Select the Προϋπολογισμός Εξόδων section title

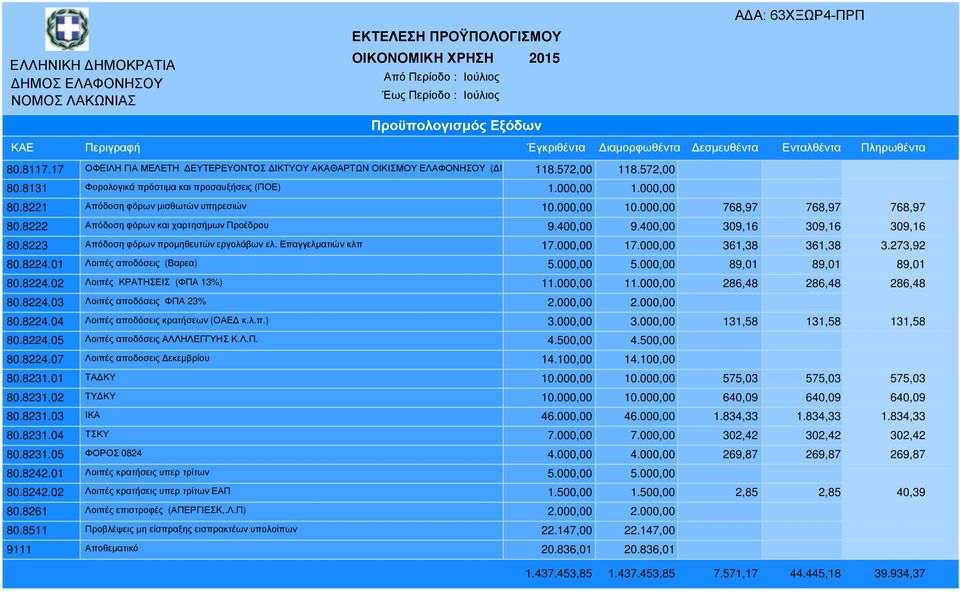tap(456, 125)
